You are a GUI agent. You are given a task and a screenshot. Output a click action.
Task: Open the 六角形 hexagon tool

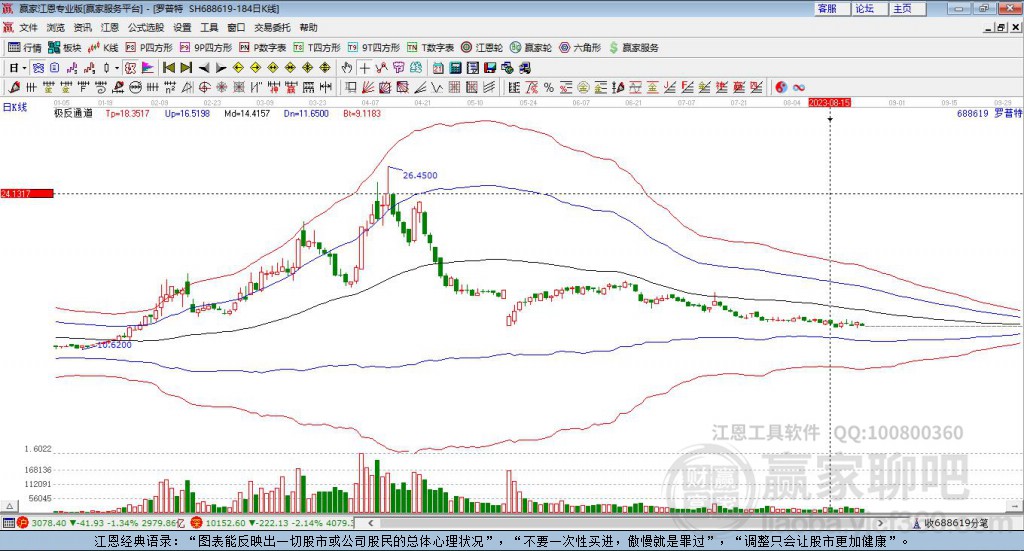pos(580,48)
